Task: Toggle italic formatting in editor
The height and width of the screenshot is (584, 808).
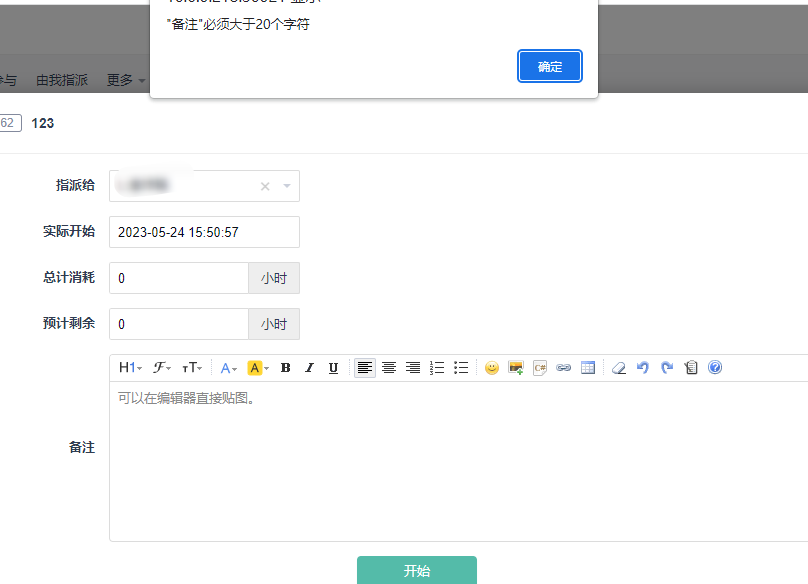Action: click(309, 368)
